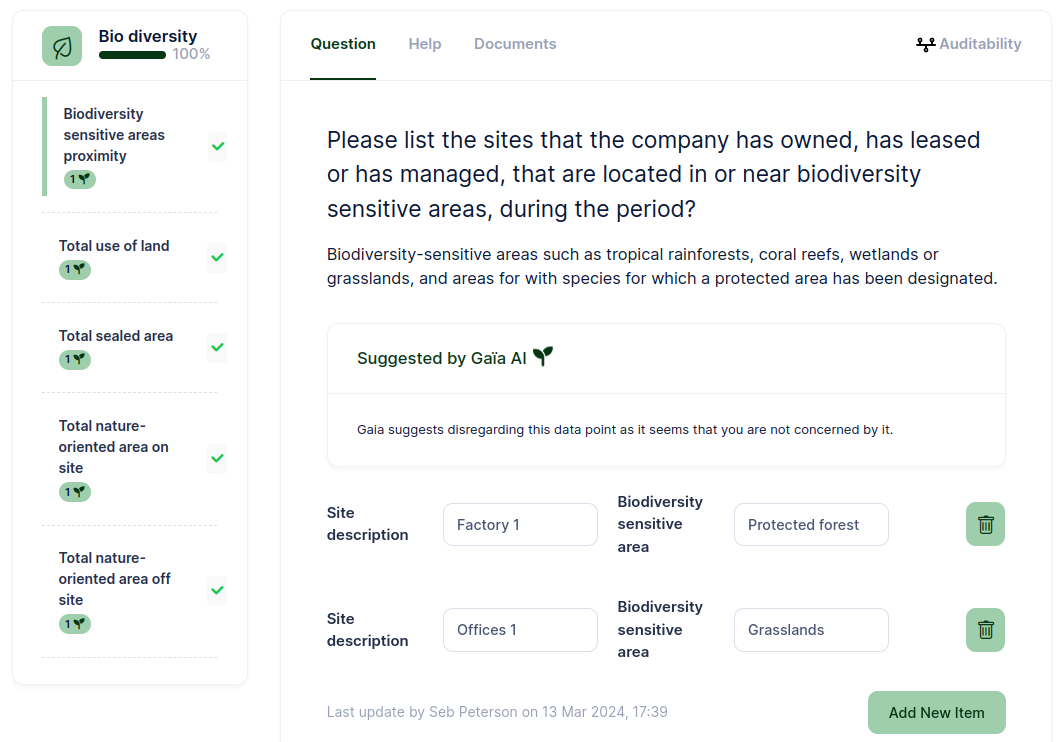
Task: Edit the Grasslands sensitive area field
Action: pos(811,630)
